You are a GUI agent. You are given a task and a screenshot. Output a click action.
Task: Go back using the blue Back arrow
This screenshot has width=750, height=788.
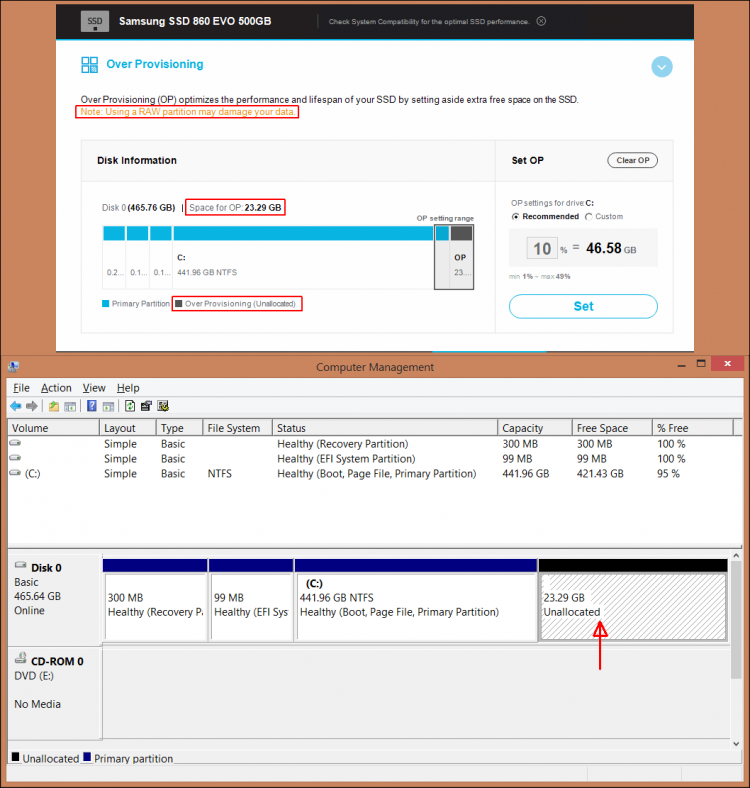[x=16, y=406]
